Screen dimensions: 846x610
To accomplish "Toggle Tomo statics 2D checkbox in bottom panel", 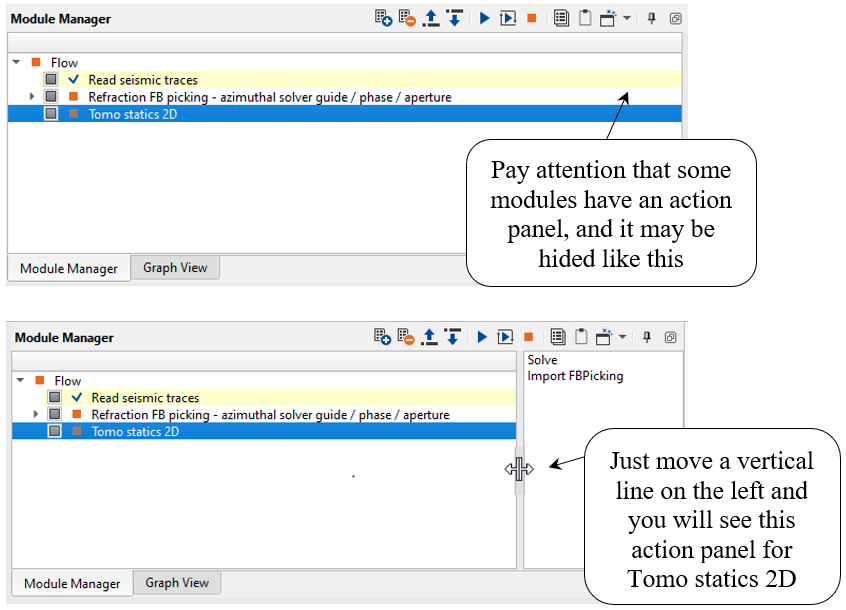I will point(55,432).
